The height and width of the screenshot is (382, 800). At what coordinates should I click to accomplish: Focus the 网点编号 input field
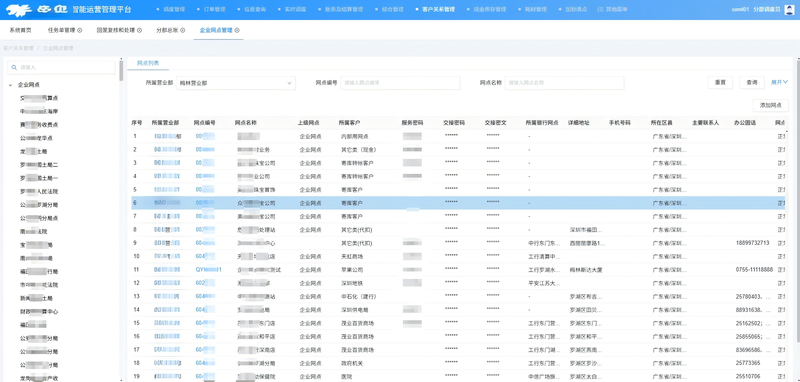(x=400, y=83)
